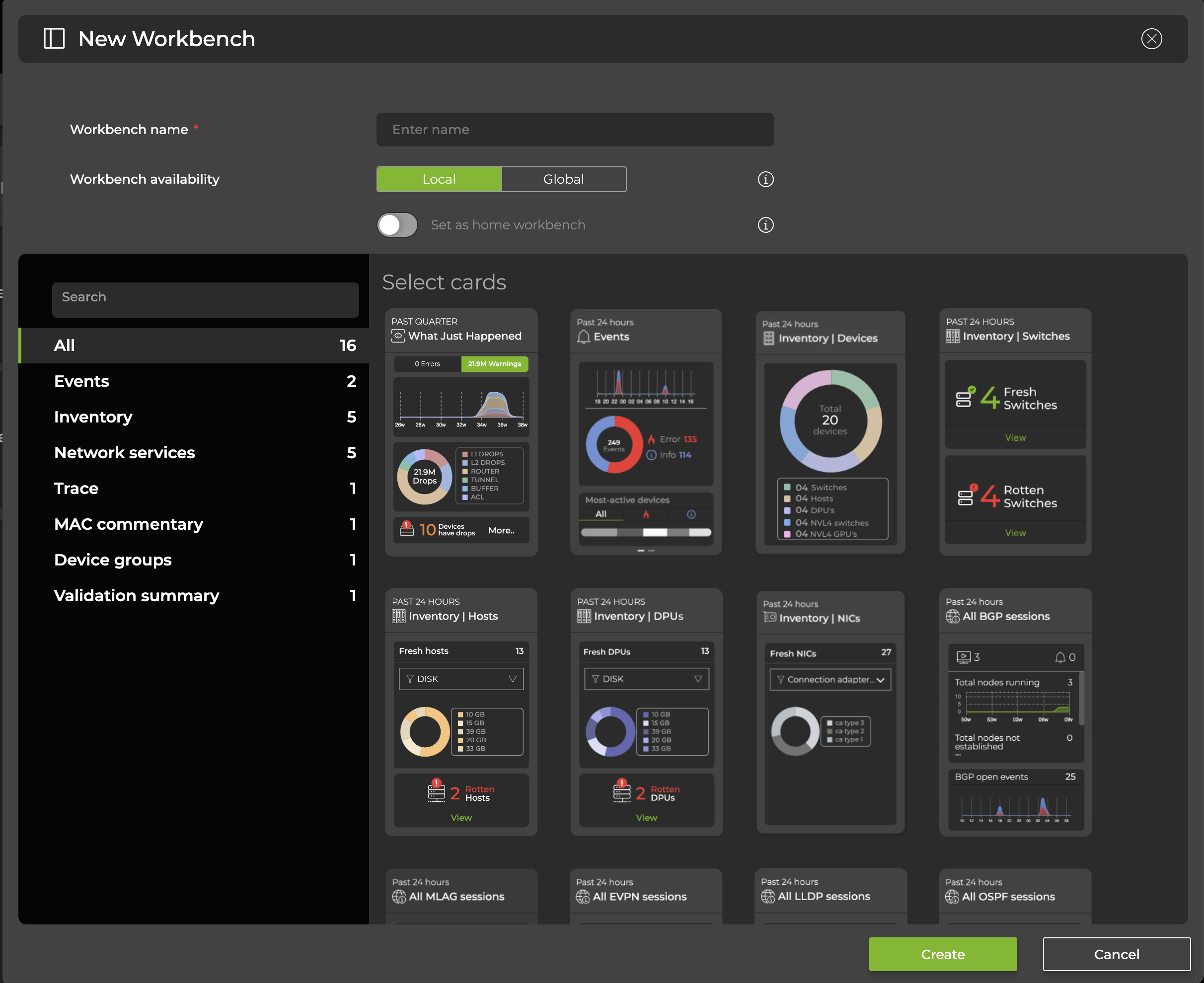Switch workbench availability to Global
Viewport: 1204px width, 983px height.
563,179
